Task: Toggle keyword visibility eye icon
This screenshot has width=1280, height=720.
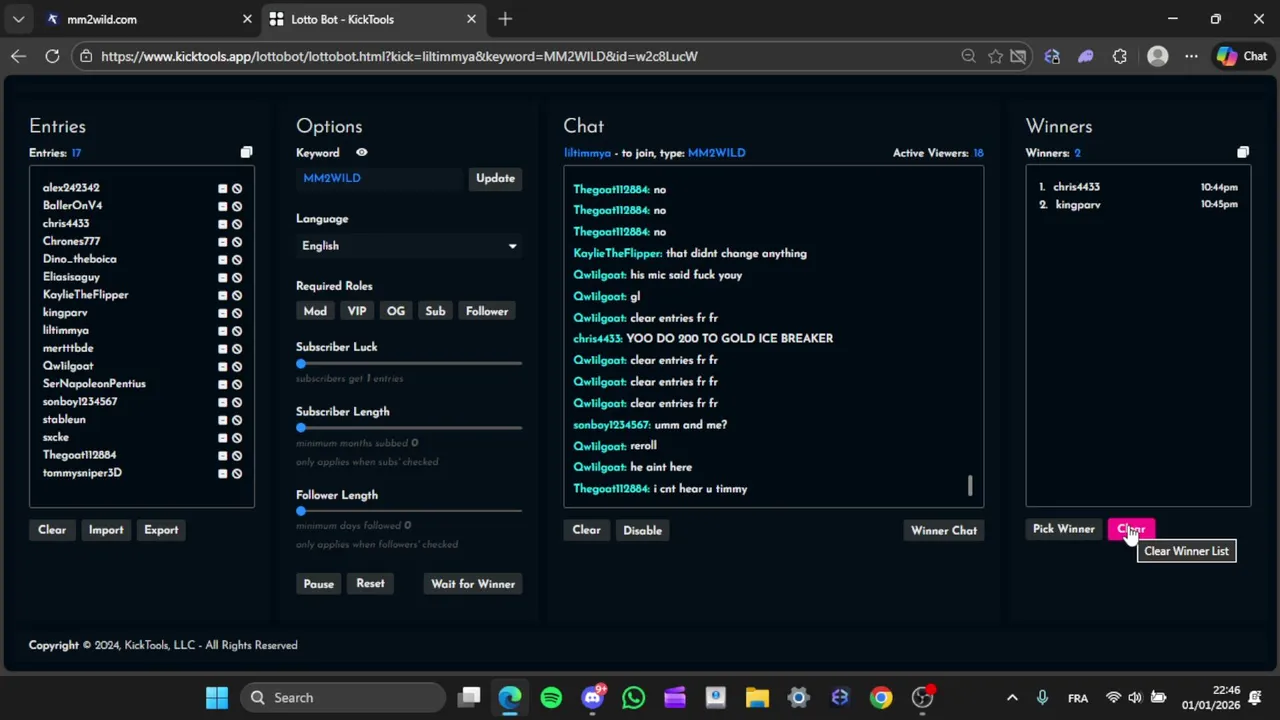Action: coord(361,153)
